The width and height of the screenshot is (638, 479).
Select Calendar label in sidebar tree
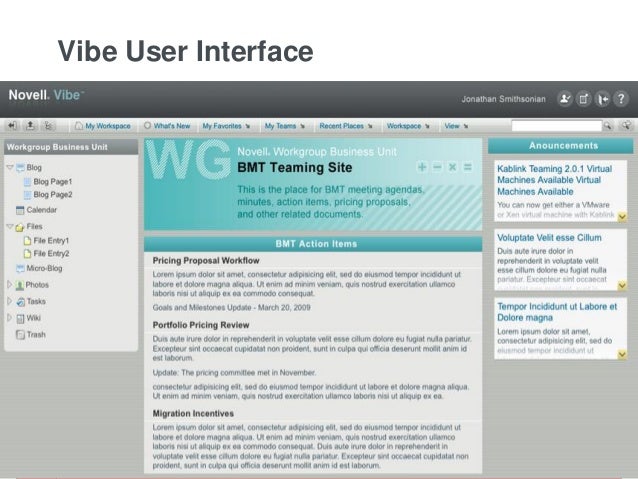tap(42, 210)
